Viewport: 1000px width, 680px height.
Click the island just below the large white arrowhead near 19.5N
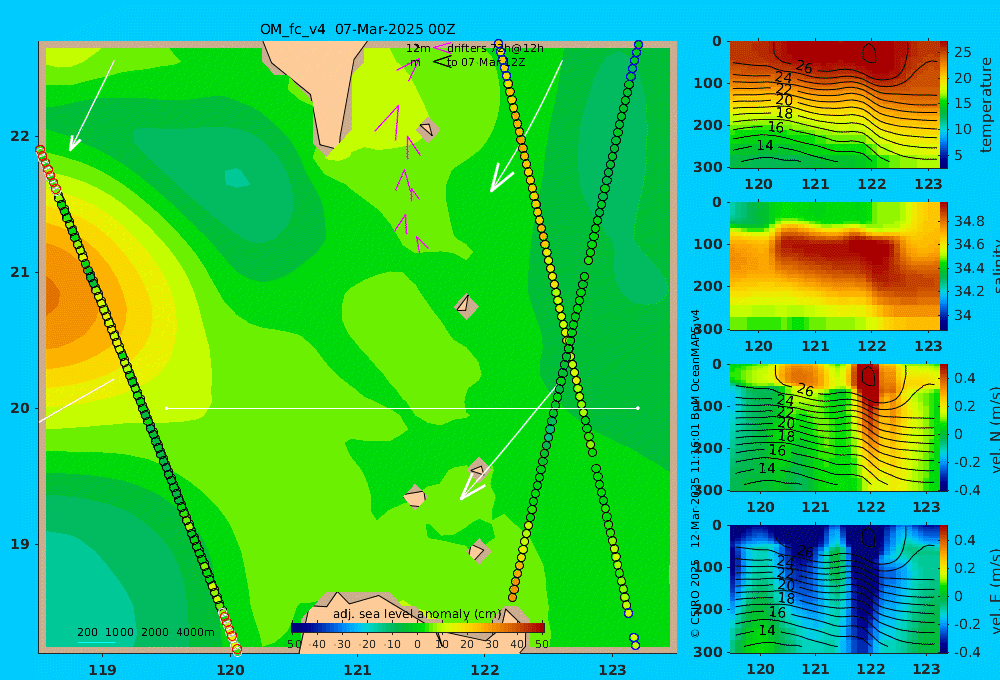pos(478,470)
